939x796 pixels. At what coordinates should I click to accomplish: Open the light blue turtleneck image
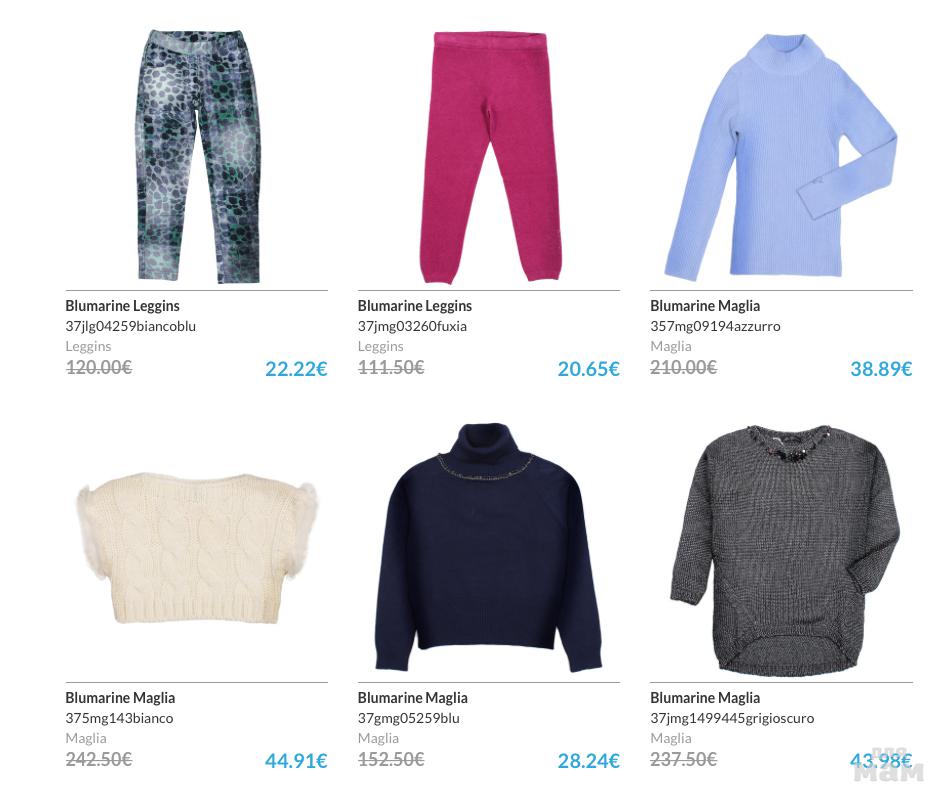point(781,157)
